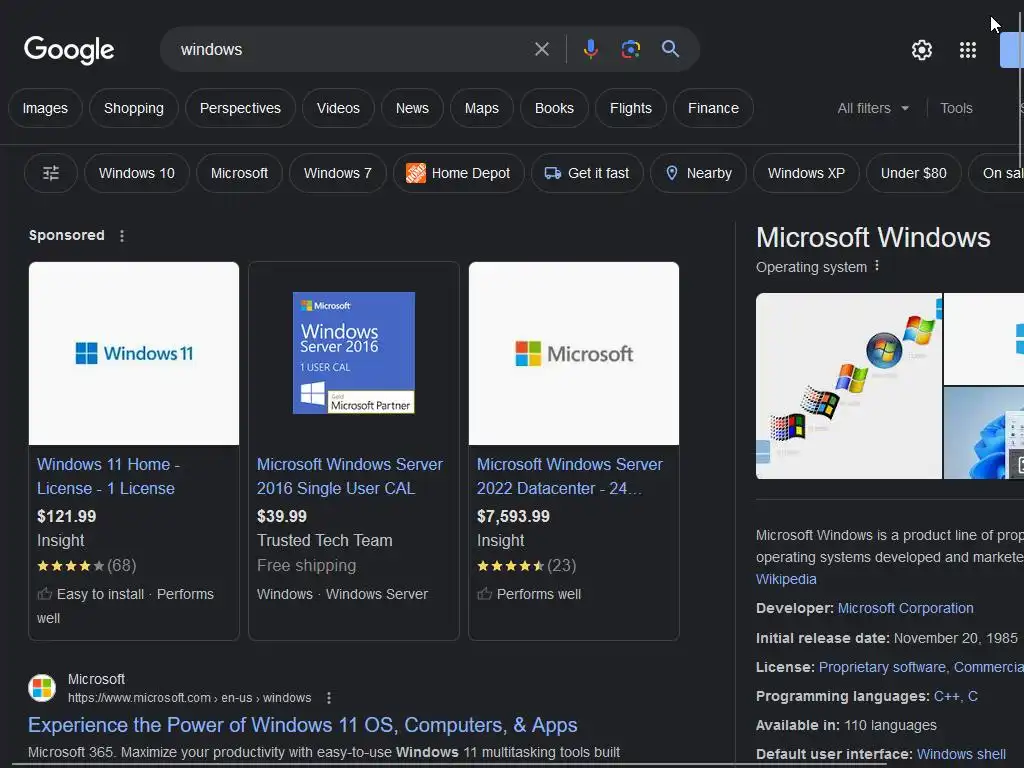The image size is (1024, 768).
Task: Open the Windows Server 2016 product image
Action: pos(354,353)
